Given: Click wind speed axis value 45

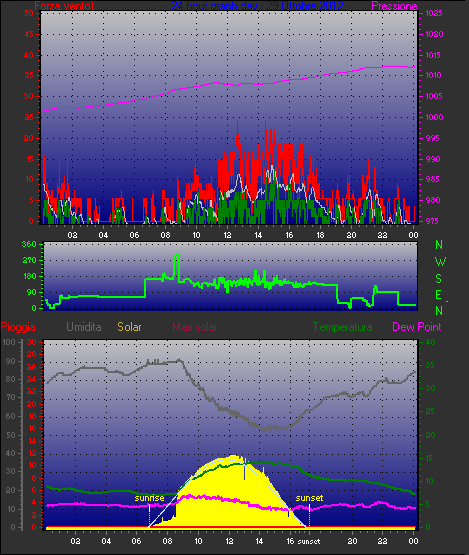Looking at the screenshot, I should pyautogui.click(x=29, y=34).
